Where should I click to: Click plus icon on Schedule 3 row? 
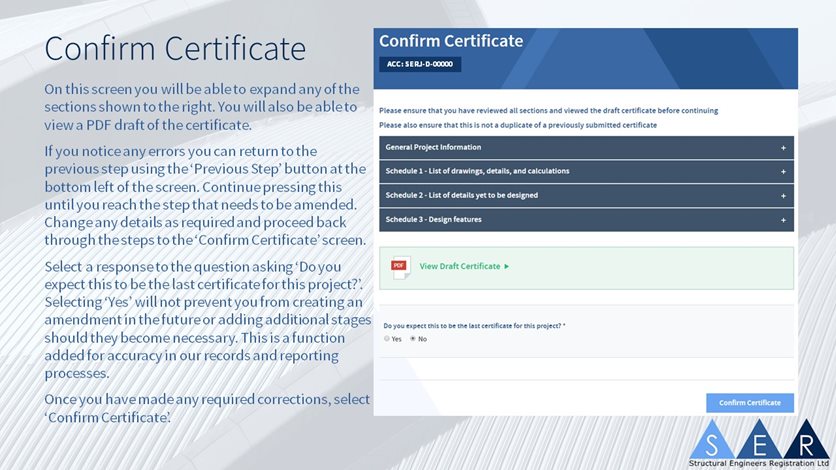783,220
